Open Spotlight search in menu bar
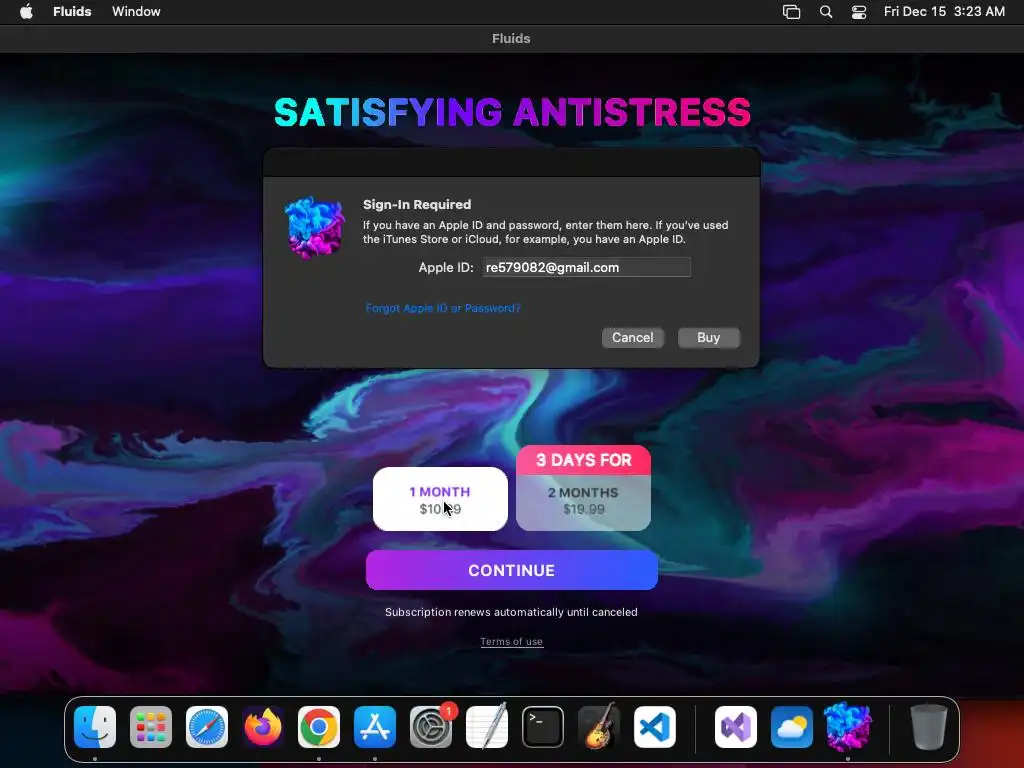Screen dimensions: 1024x768 826,12
